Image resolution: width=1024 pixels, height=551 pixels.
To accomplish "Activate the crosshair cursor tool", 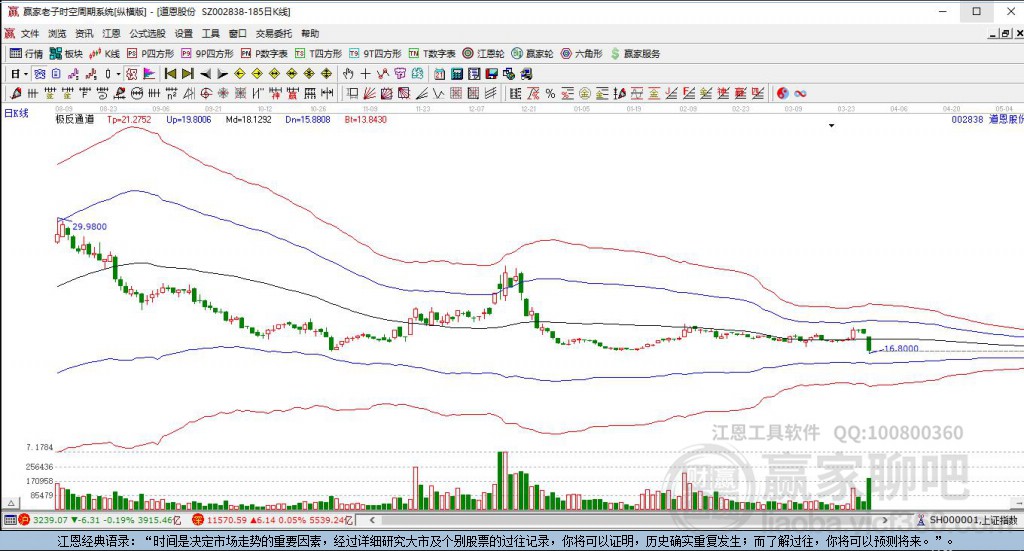I will pos(366,74).
